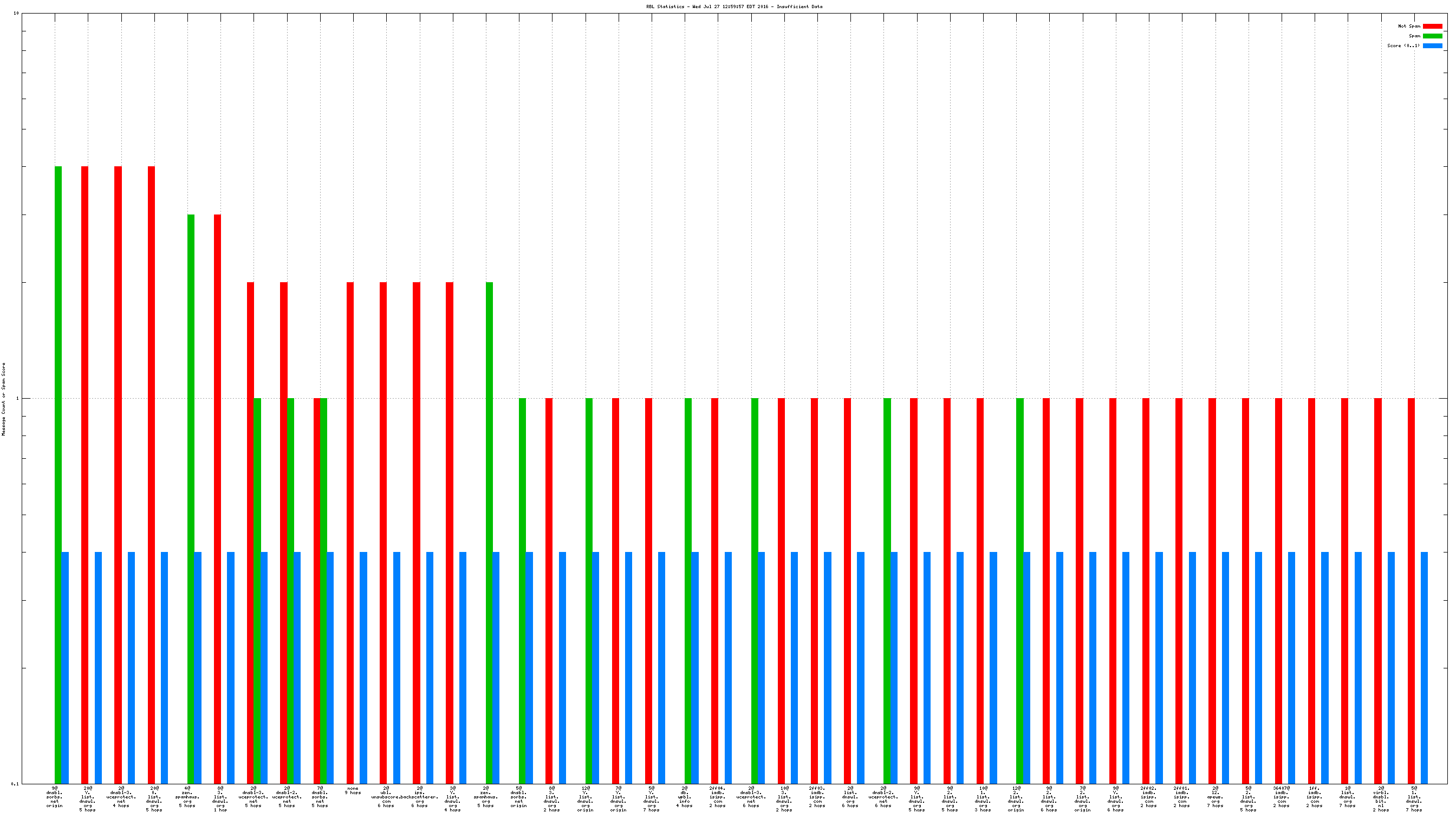Click the 2ff04.iadb.isipp.com axis label
The width and height of the screenshot is (1456, 819).
coord(717,797)
